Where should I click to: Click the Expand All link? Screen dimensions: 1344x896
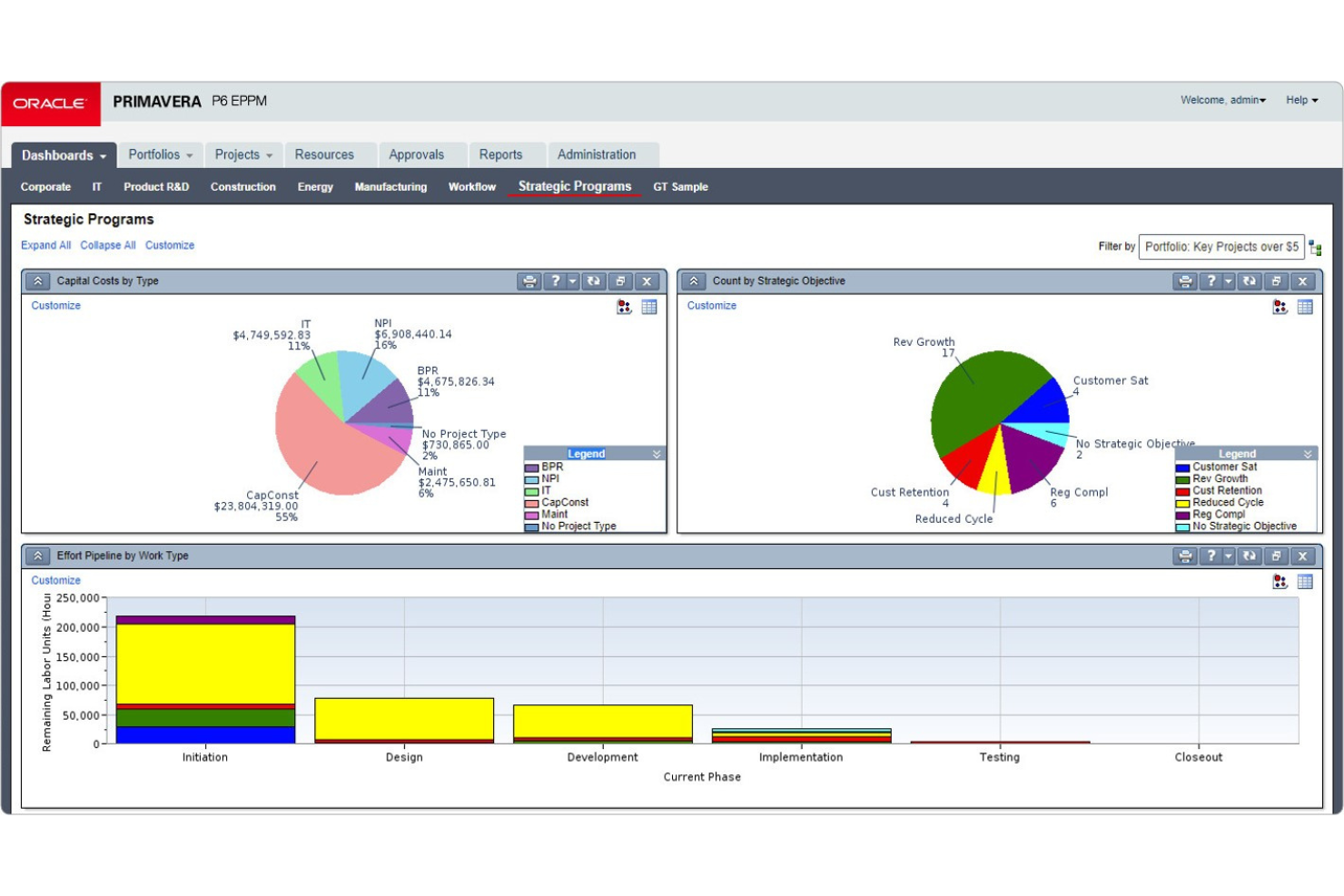[45, 246]
